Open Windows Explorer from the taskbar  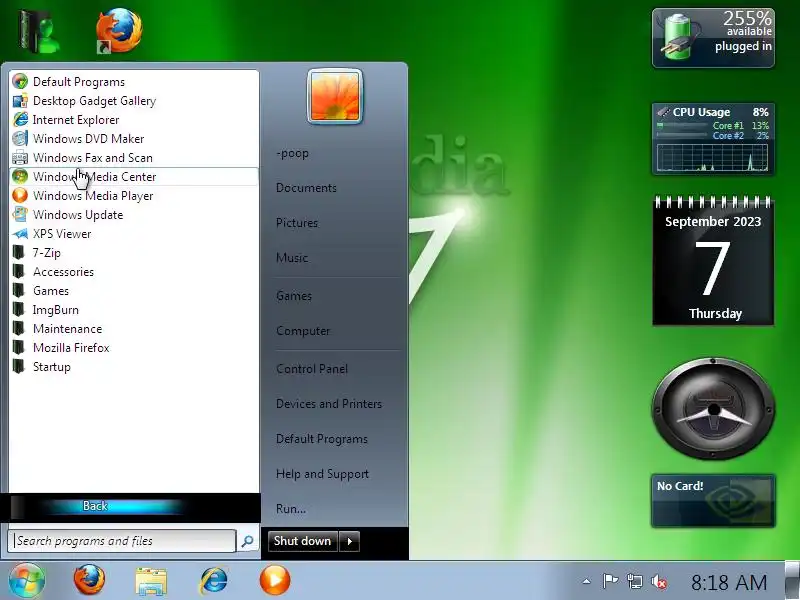(x=151, y=582)
